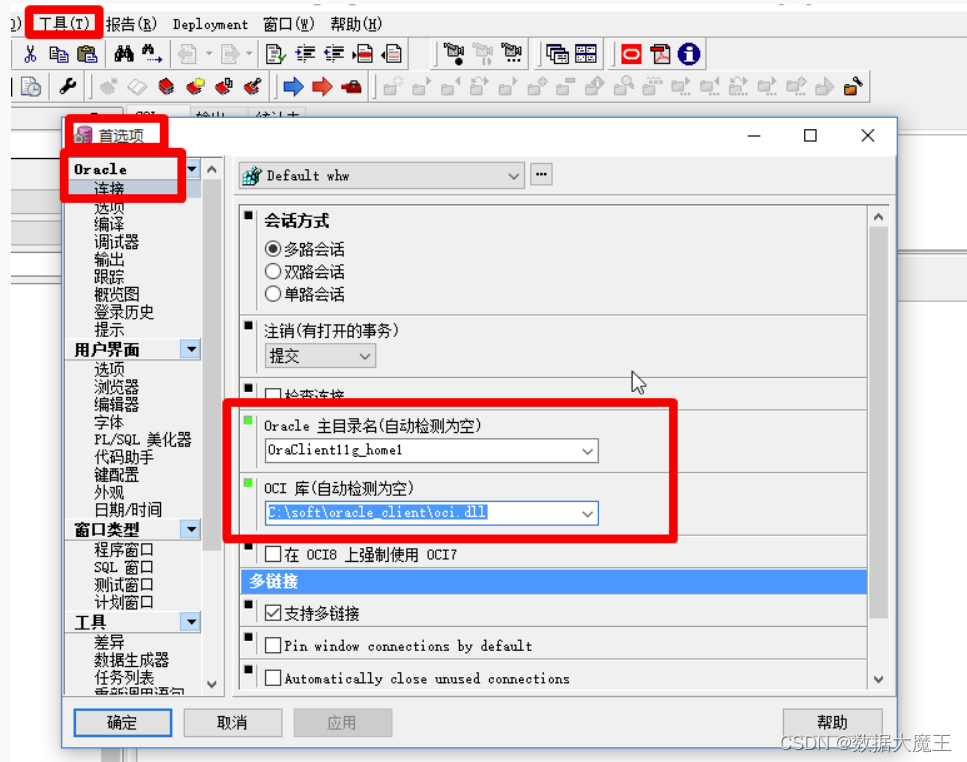Open the PDF manual icon

tap(660, 54)
